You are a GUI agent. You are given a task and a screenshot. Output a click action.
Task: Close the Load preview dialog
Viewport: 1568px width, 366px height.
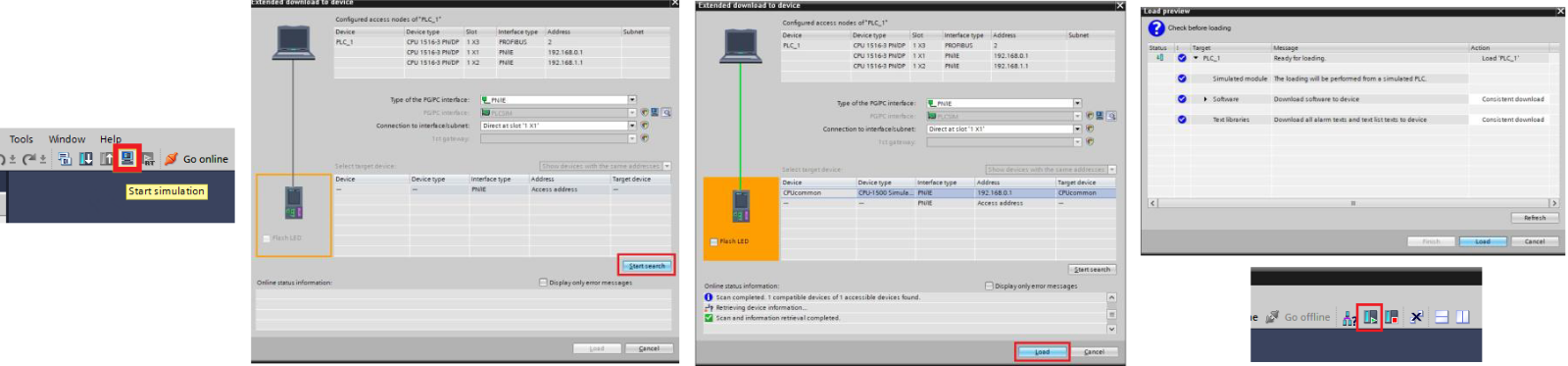point(1560,12)
